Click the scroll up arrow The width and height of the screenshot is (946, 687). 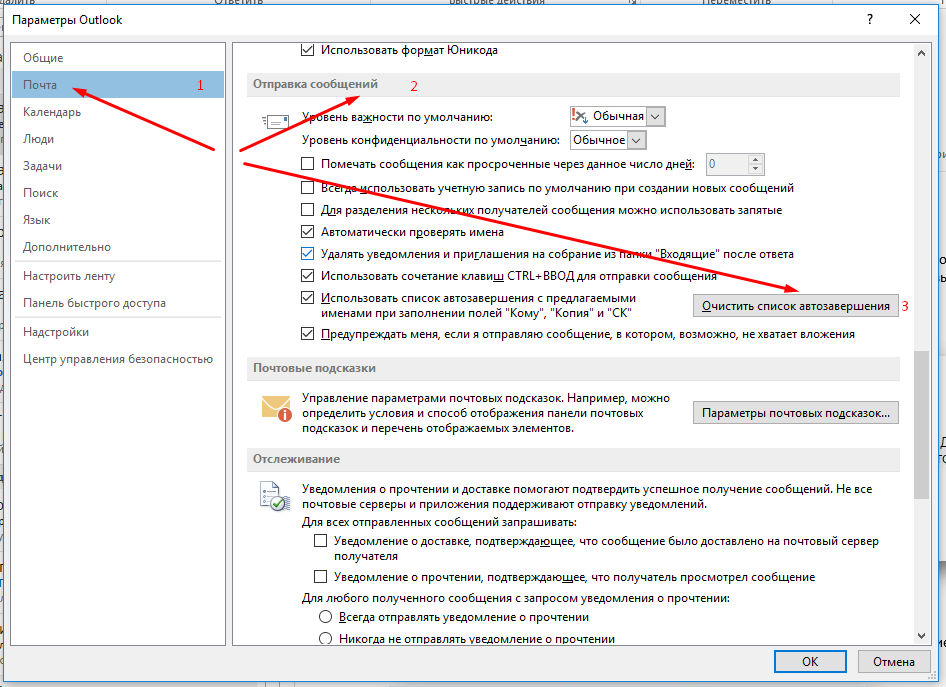pos(921,53)
